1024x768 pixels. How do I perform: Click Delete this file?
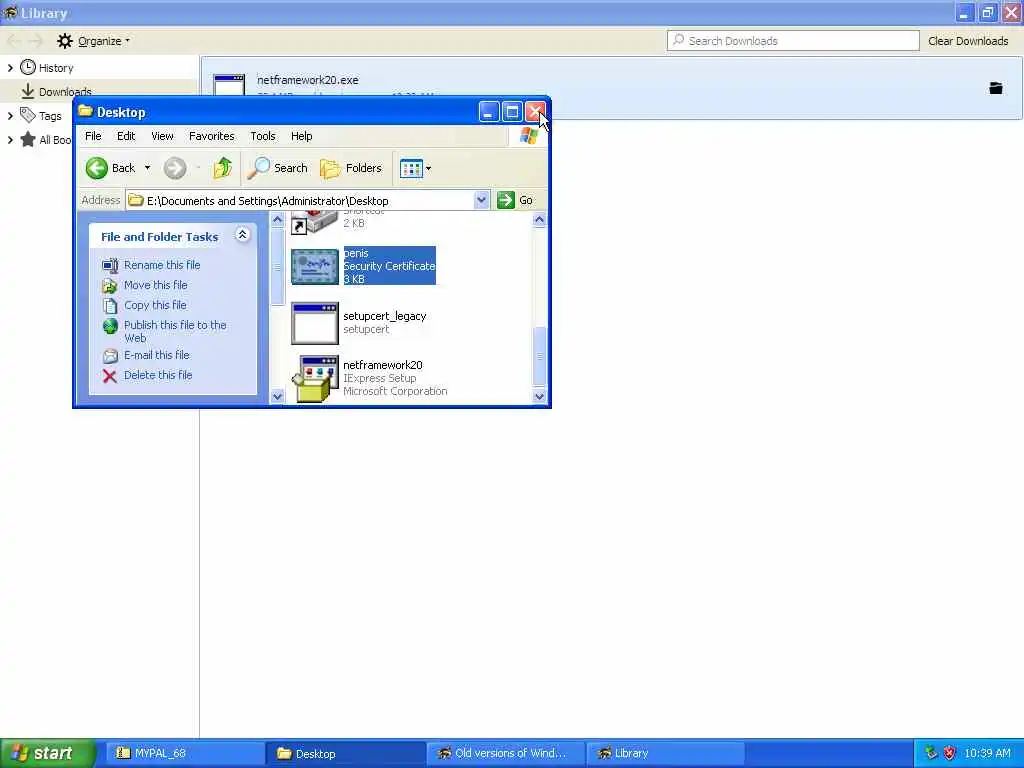coord(158,375)
